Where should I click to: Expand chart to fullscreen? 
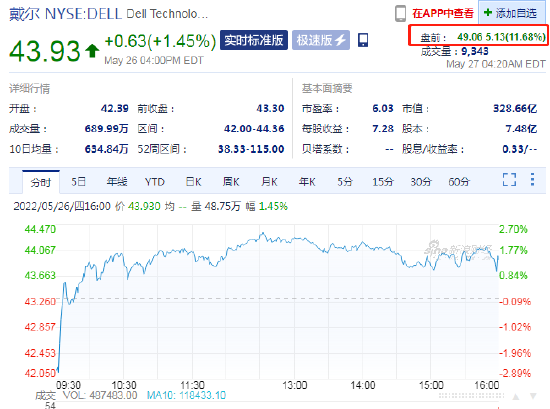(x=509, y=180)
